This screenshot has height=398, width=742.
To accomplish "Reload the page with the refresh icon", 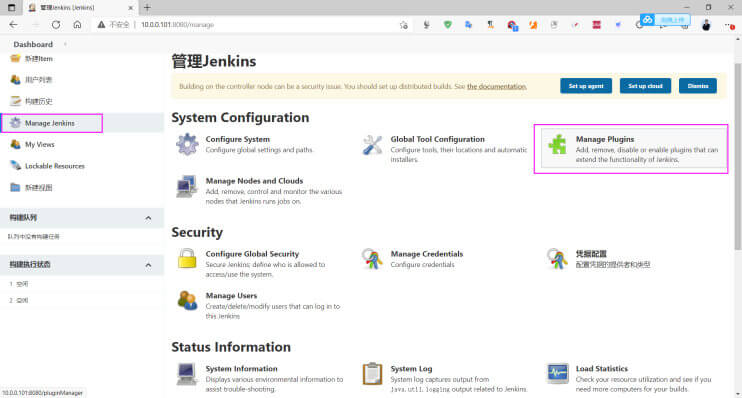I will (x=56, y=25).
